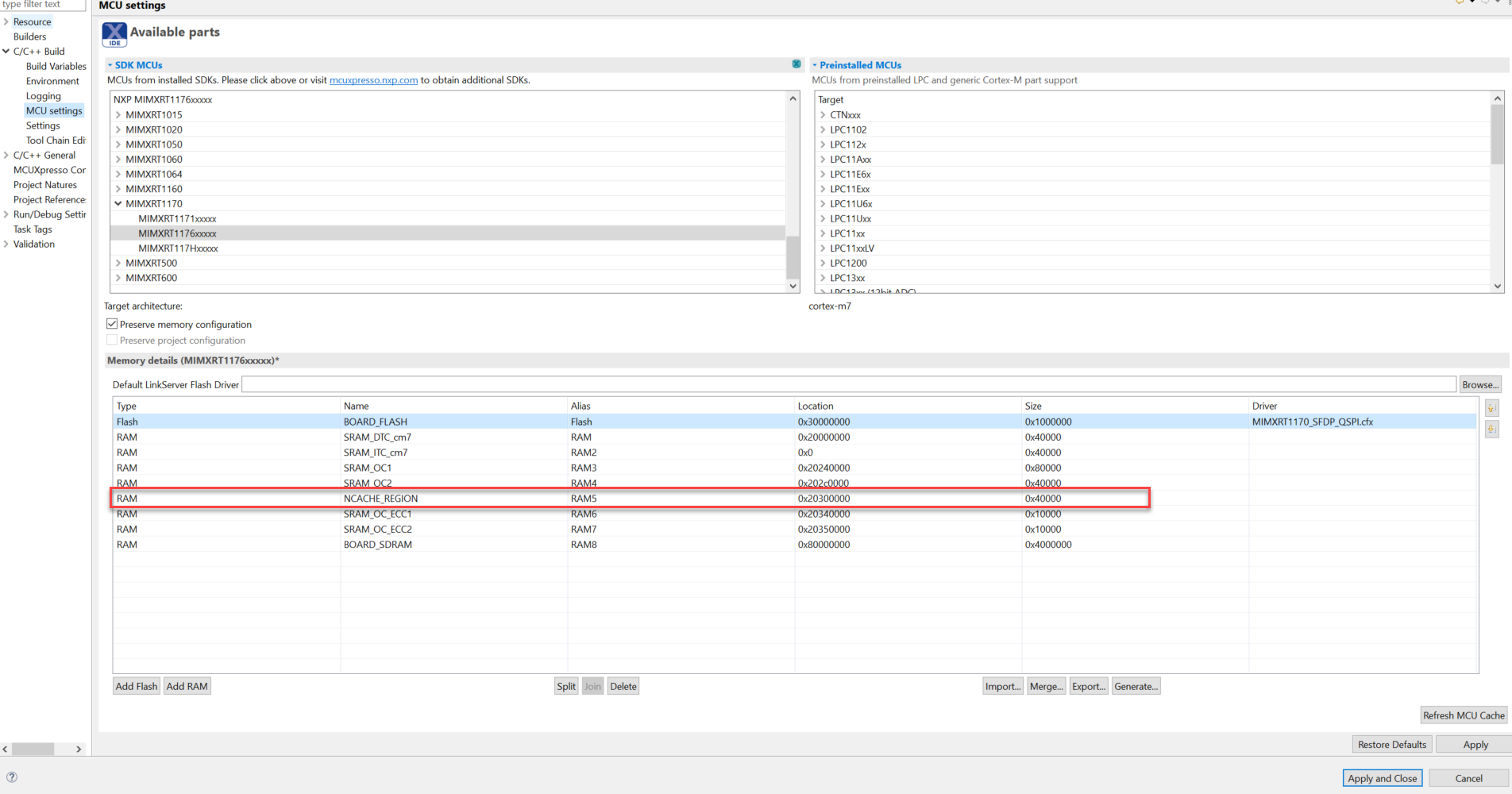Enable Preserve project configuration
1512x794 pixels.
112,339
